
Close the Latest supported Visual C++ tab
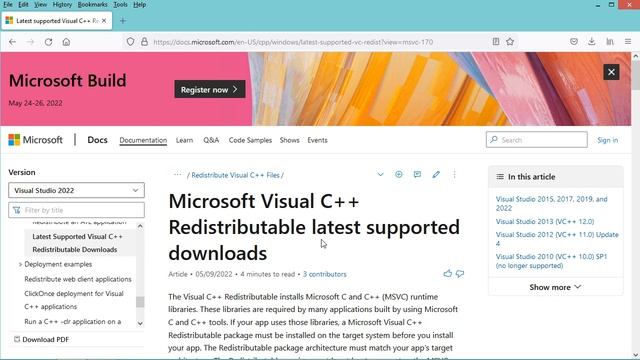(x=104, y=20)
